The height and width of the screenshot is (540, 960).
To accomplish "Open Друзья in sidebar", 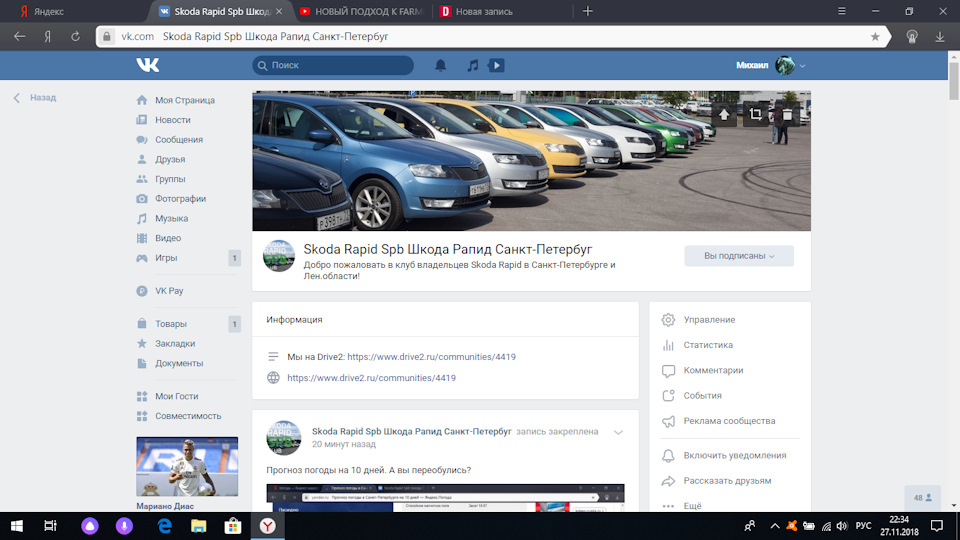I will pyautogui.click(x=170, y=159).
